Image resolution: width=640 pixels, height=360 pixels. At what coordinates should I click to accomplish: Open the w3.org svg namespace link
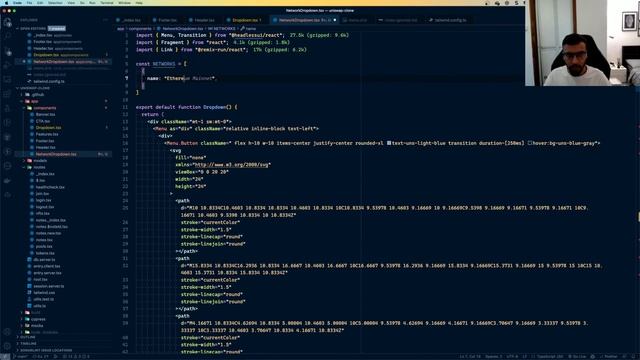tap(231, 164)
